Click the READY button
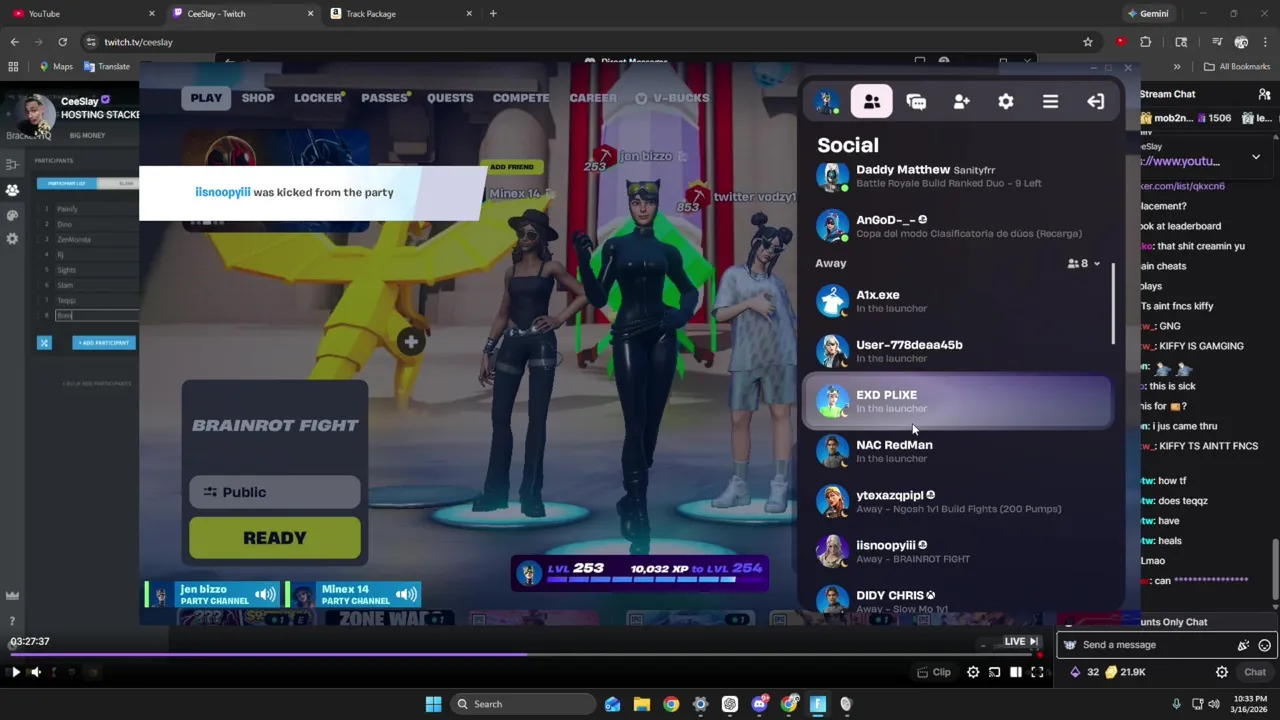 pos(275,538)
